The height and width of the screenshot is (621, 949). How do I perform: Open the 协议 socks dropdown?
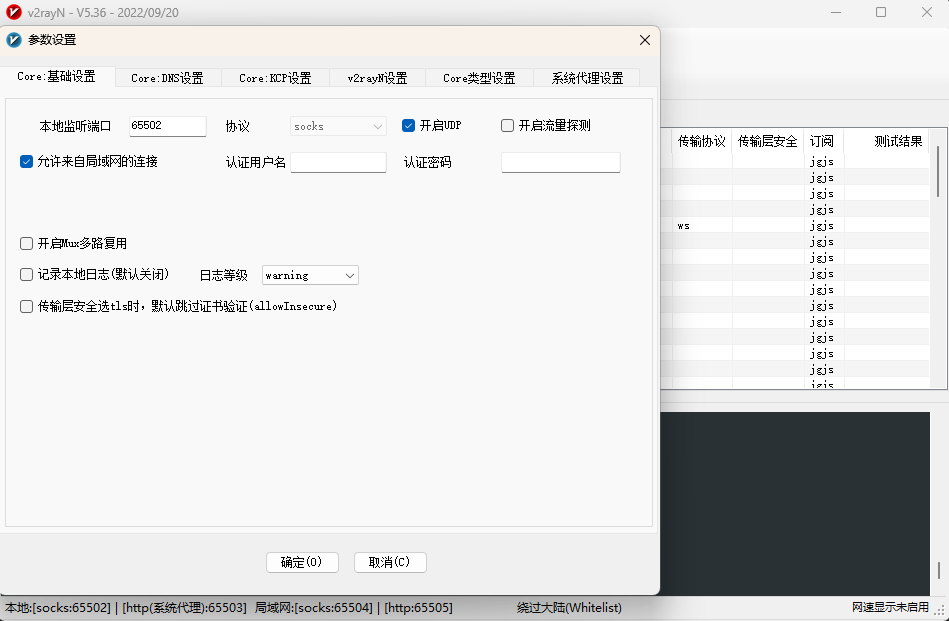point(338,127)
